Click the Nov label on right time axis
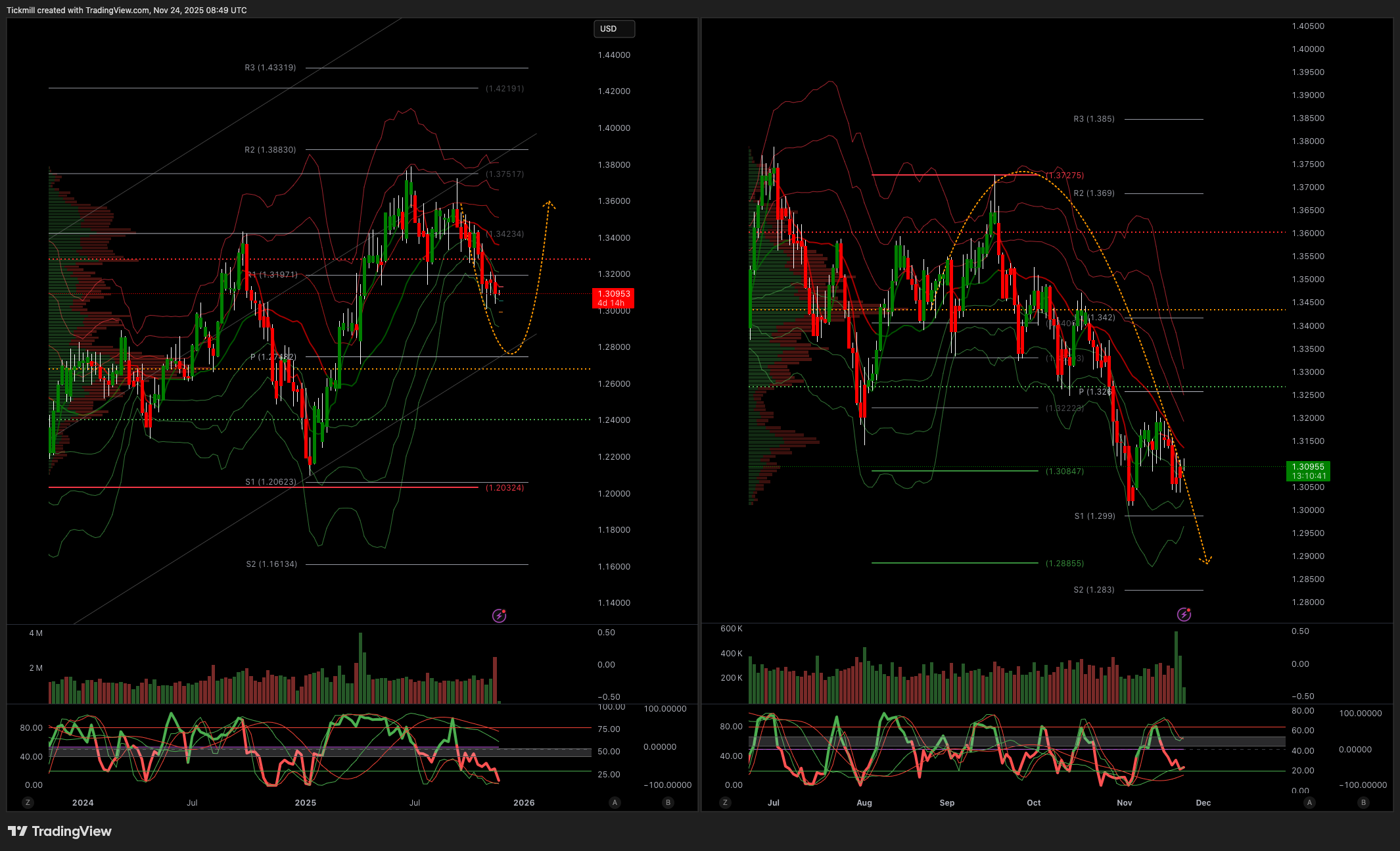This screenshot has width=1400, height=851. 1125,802
